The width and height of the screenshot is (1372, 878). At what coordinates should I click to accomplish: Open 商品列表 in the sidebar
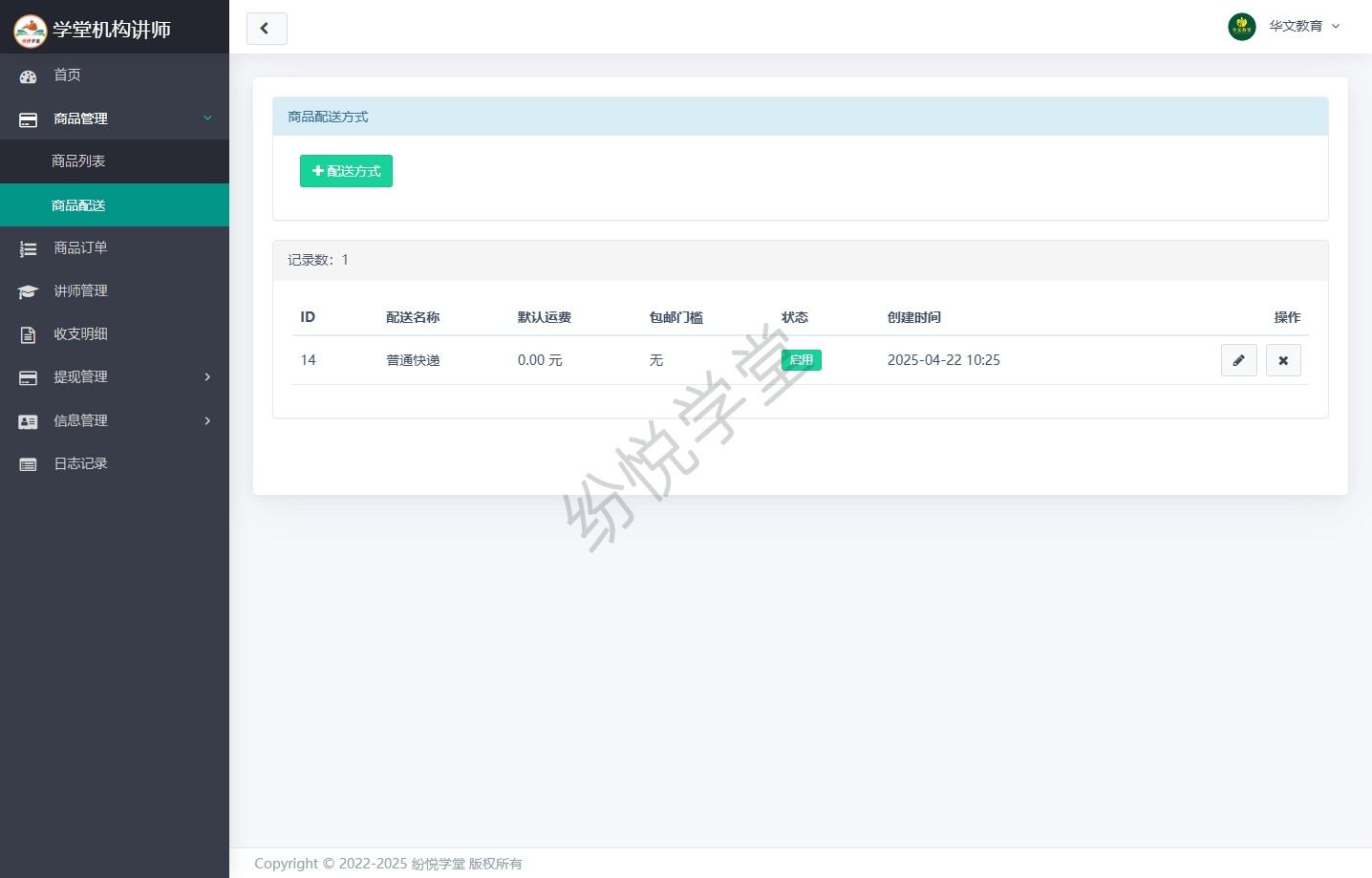coord(78,161)
